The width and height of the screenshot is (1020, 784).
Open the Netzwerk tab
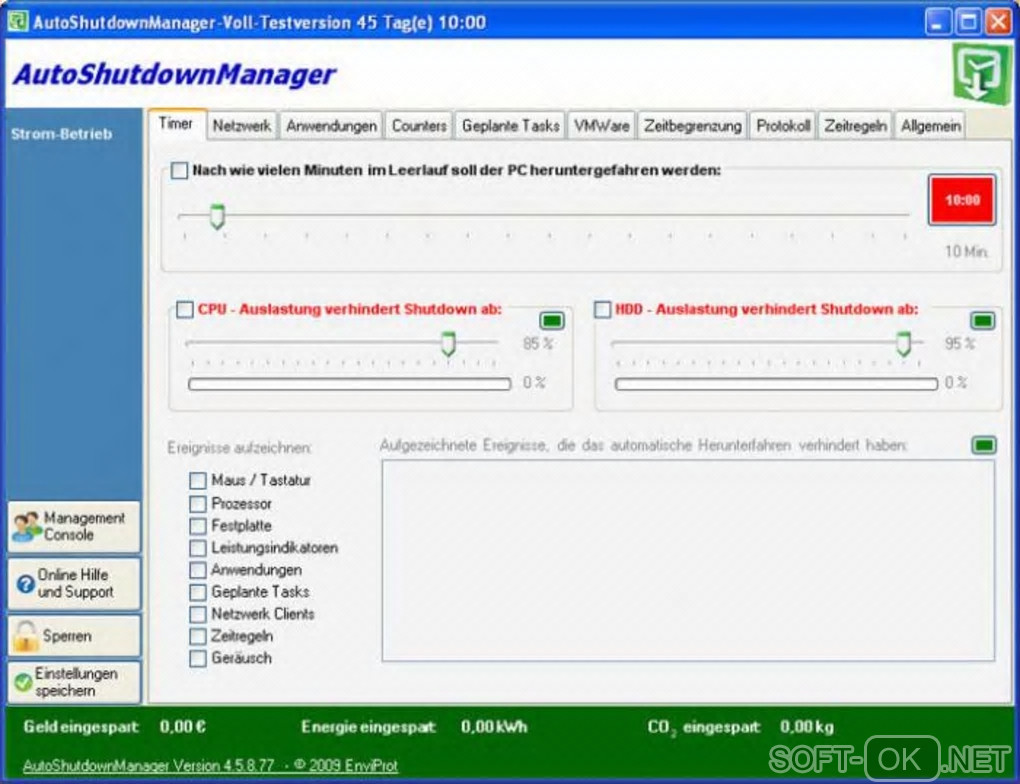tap(242, 126)
